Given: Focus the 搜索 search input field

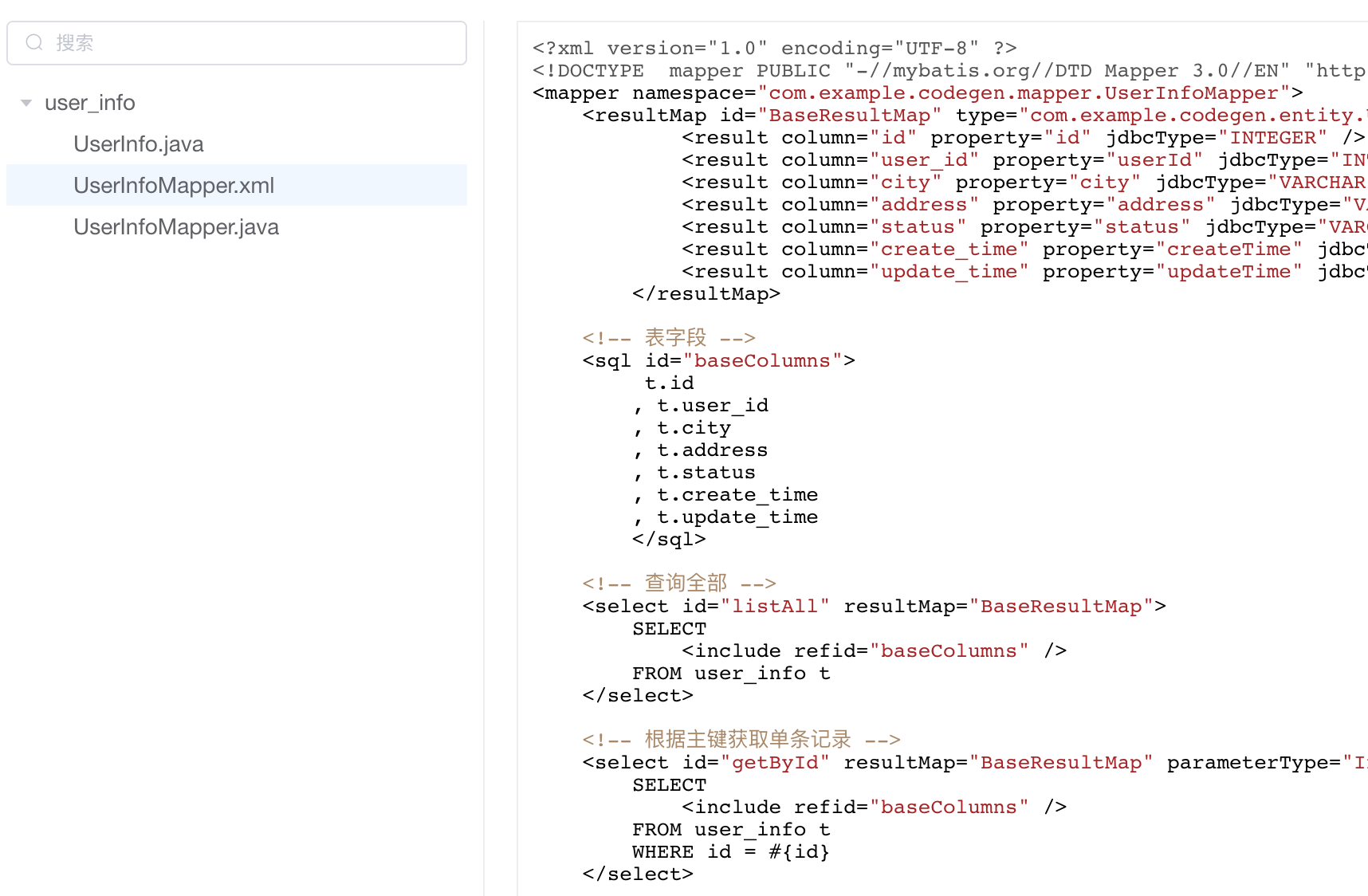Looking at the screenshot, I should 237,43.
